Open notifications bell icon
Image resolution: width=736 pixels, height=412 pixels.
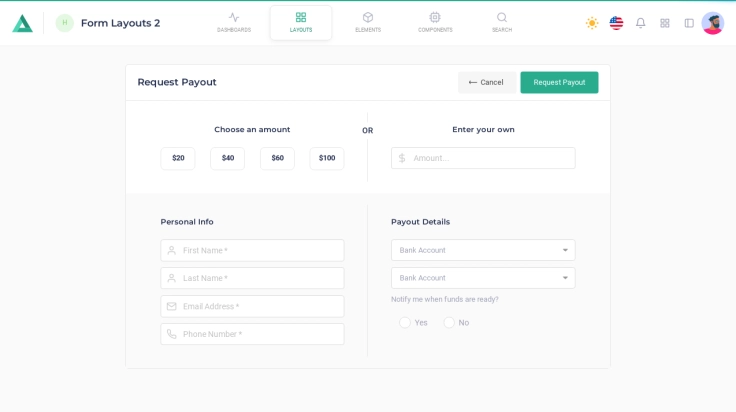coord(641,23)
